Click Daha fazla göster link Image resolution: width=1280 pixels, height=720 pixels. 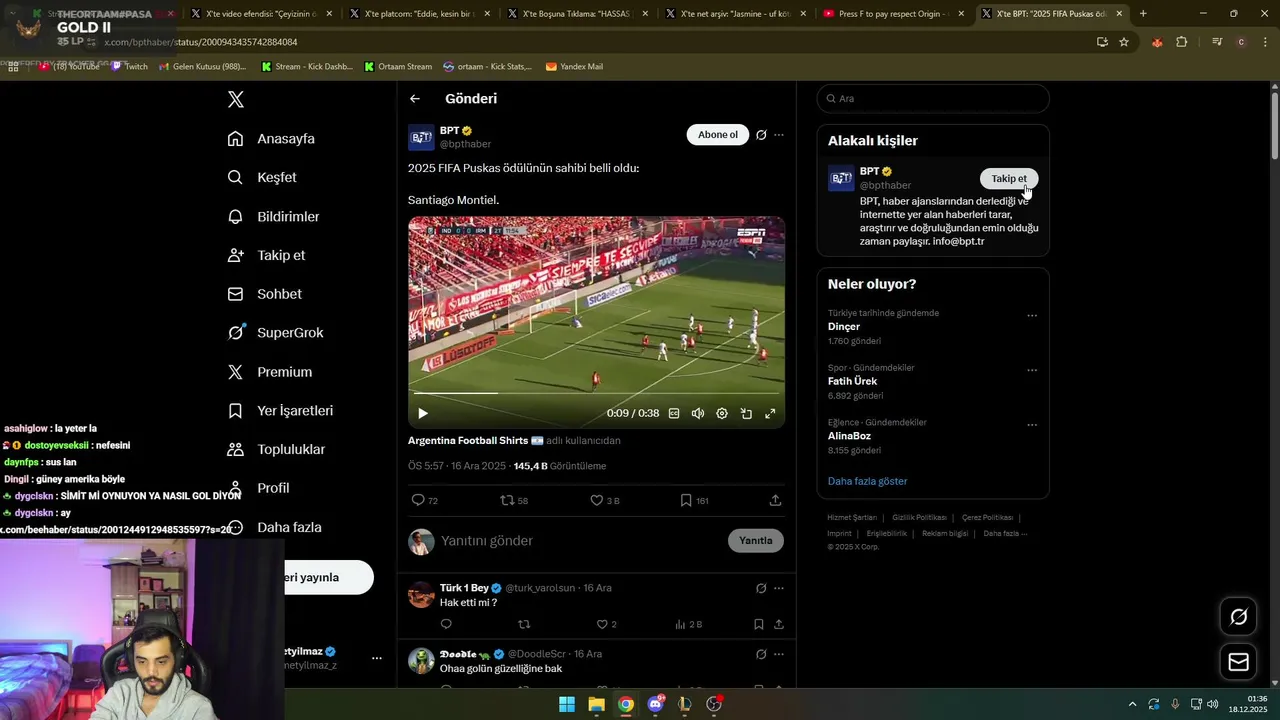[x=867, y=481]
